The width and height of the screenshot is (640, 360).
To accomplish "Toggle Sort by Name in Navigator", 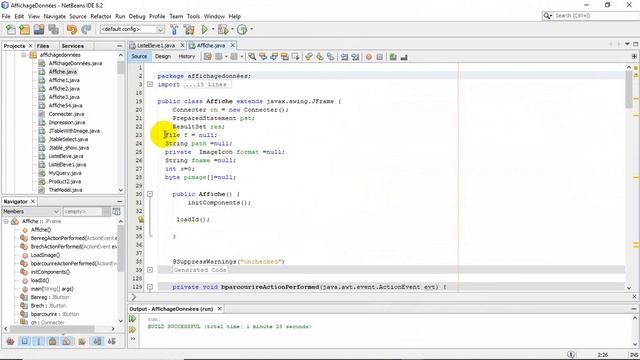I will [x=97, y=341].
